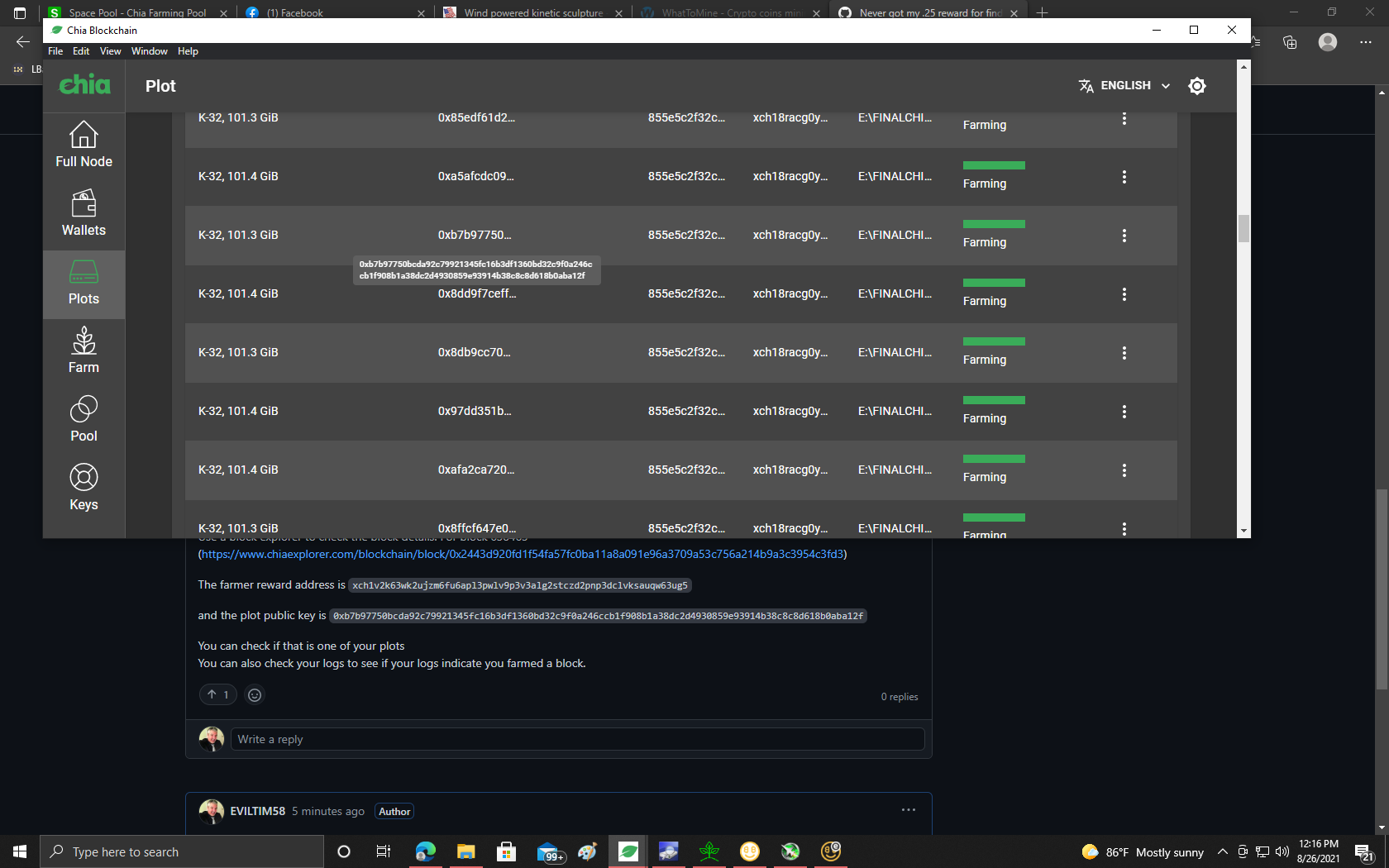Toggle dark/light theme sun icon

(x=1196, y=86)
